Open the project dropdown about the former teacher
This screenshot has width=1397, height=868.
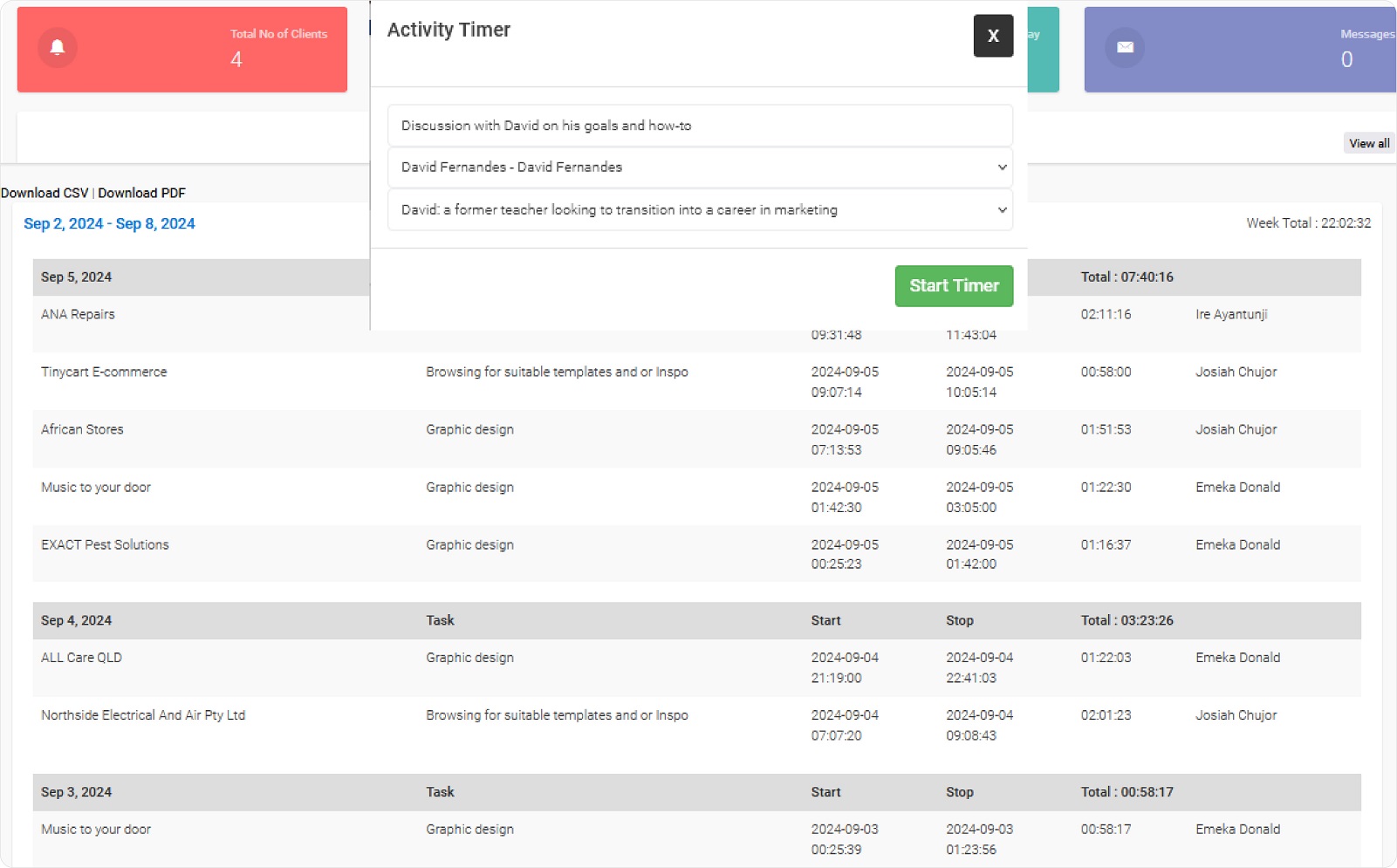click(698, 209)
